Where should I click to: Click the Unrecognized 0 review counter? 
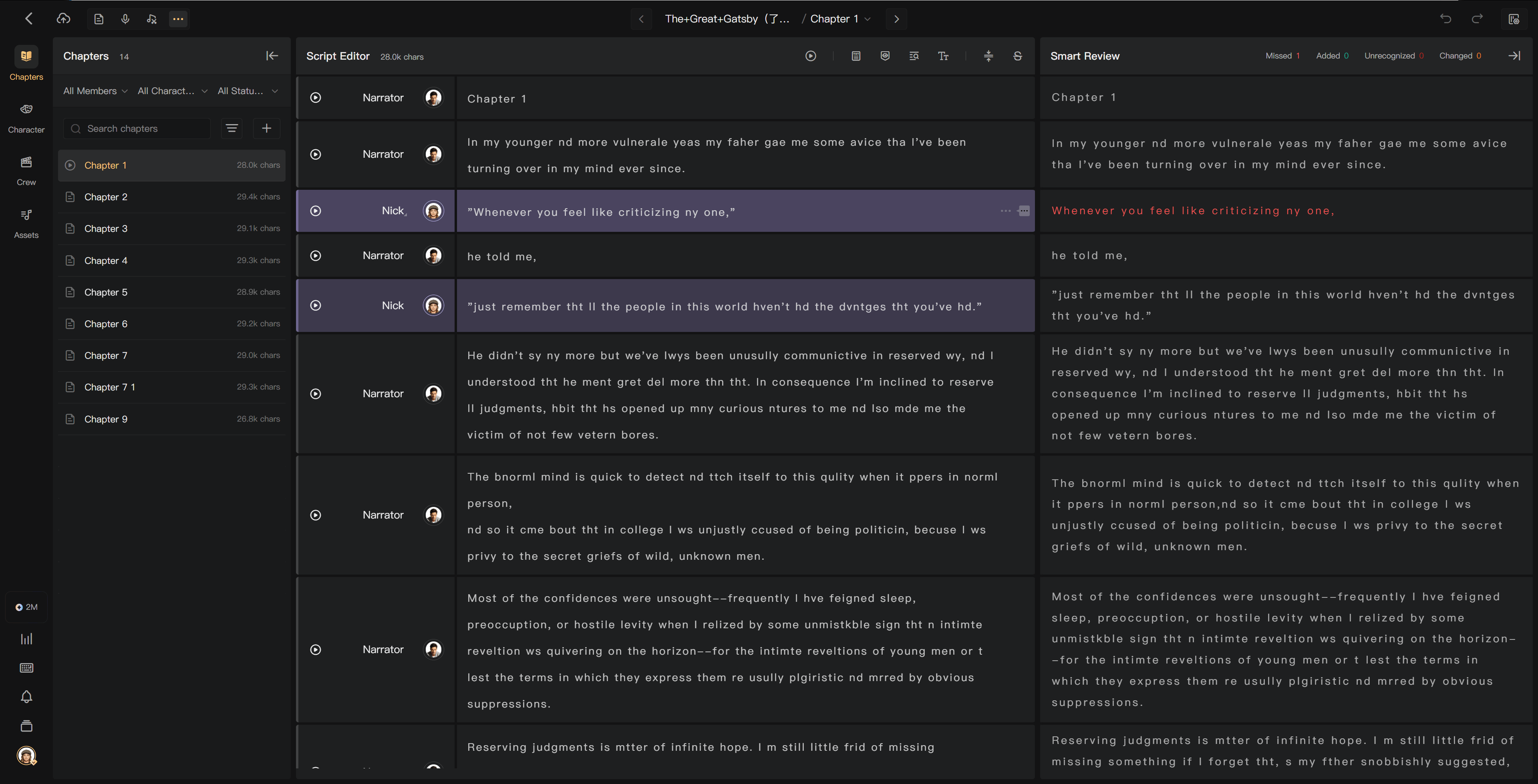[1393, 56]
